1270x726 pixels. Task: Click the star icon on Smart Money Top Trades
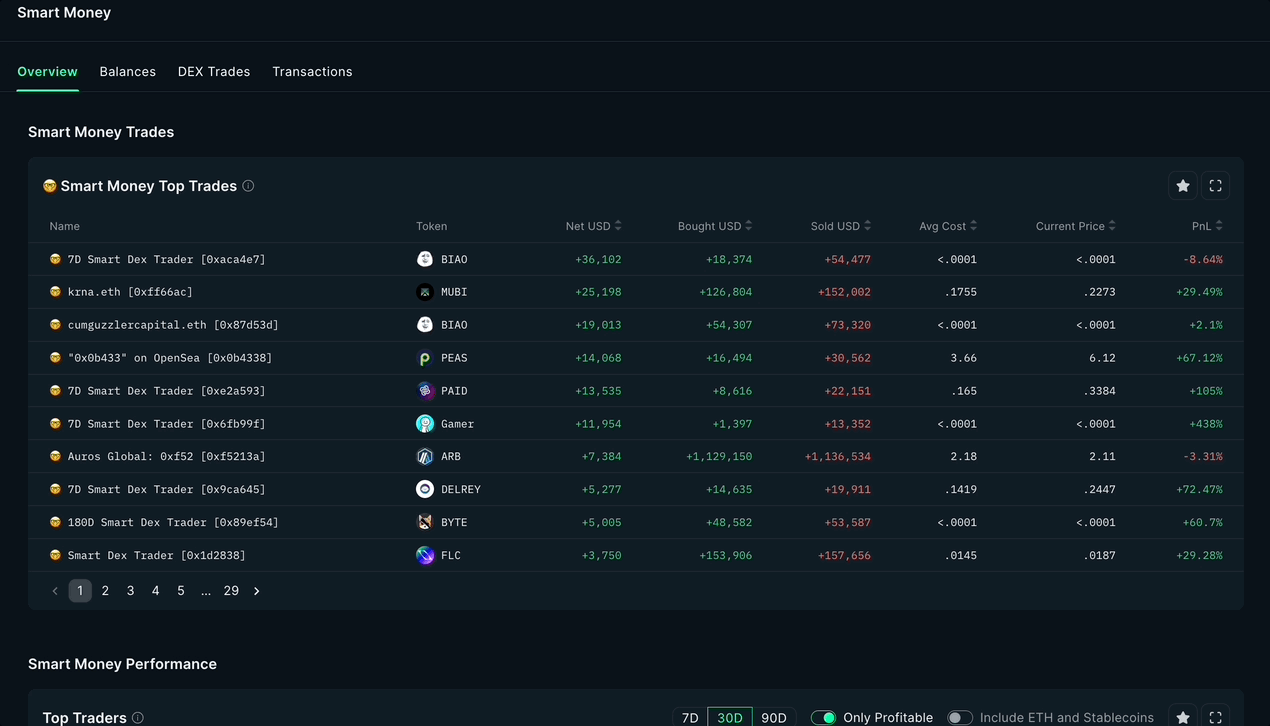click(x=1183, y=185)
